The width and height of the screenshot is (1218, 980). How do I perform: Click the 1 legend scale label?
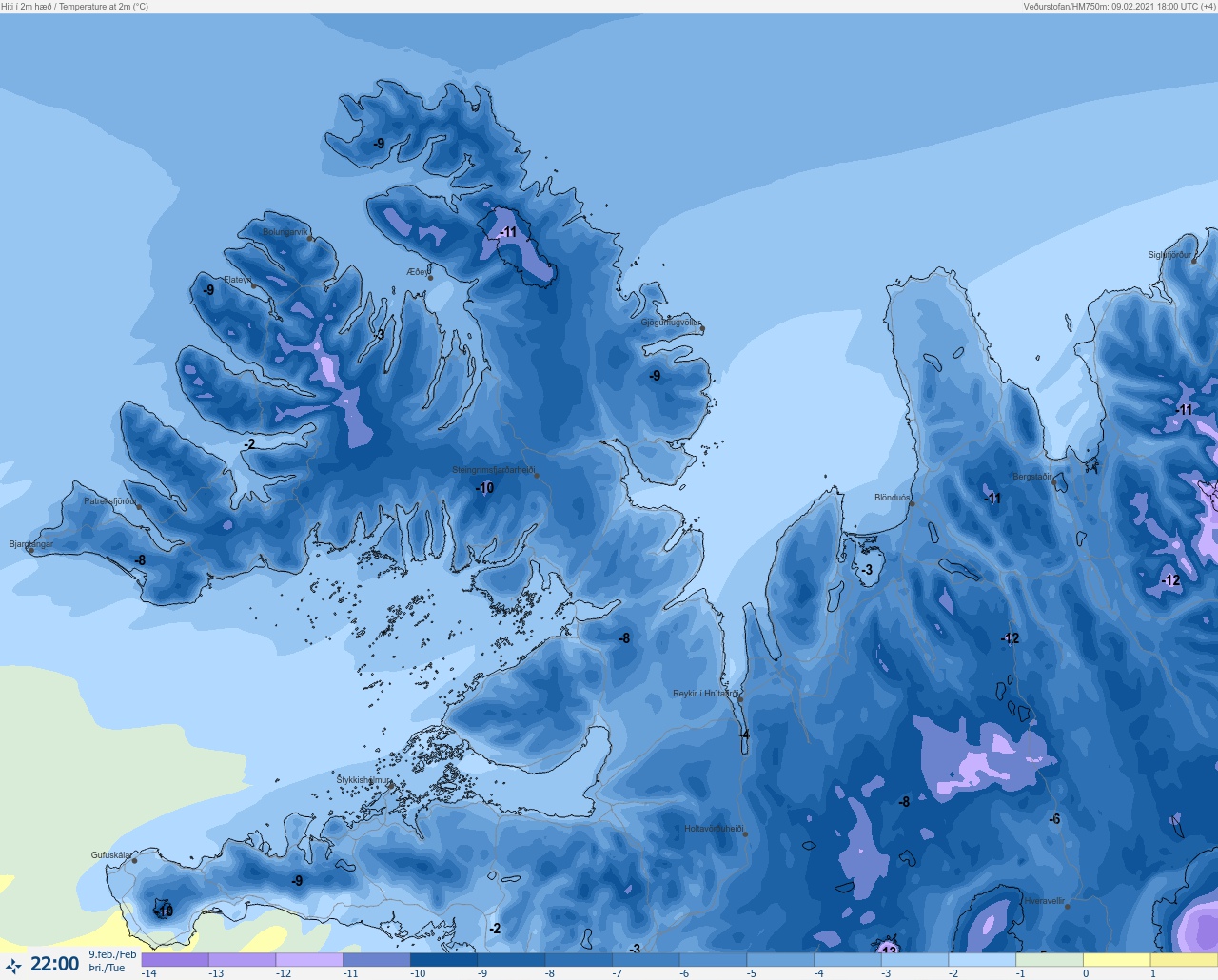pos(1153,973)
